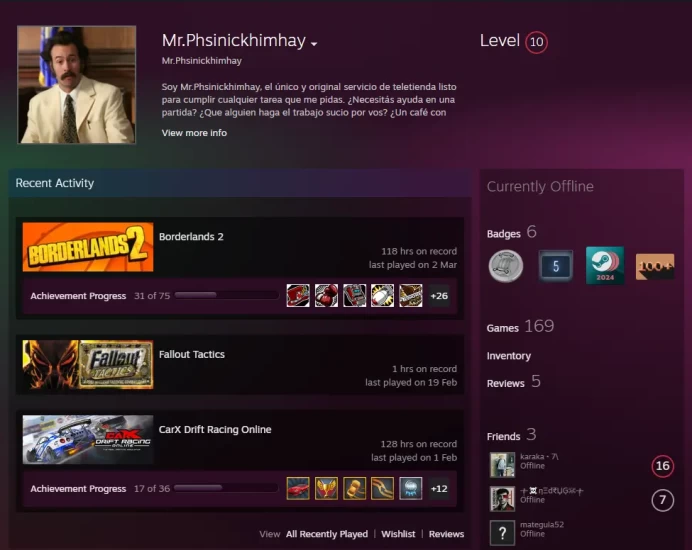Click the profile avatar picture
Image resolution: width=692 pixels, height=550 pixels.
(x=77, y=85)
